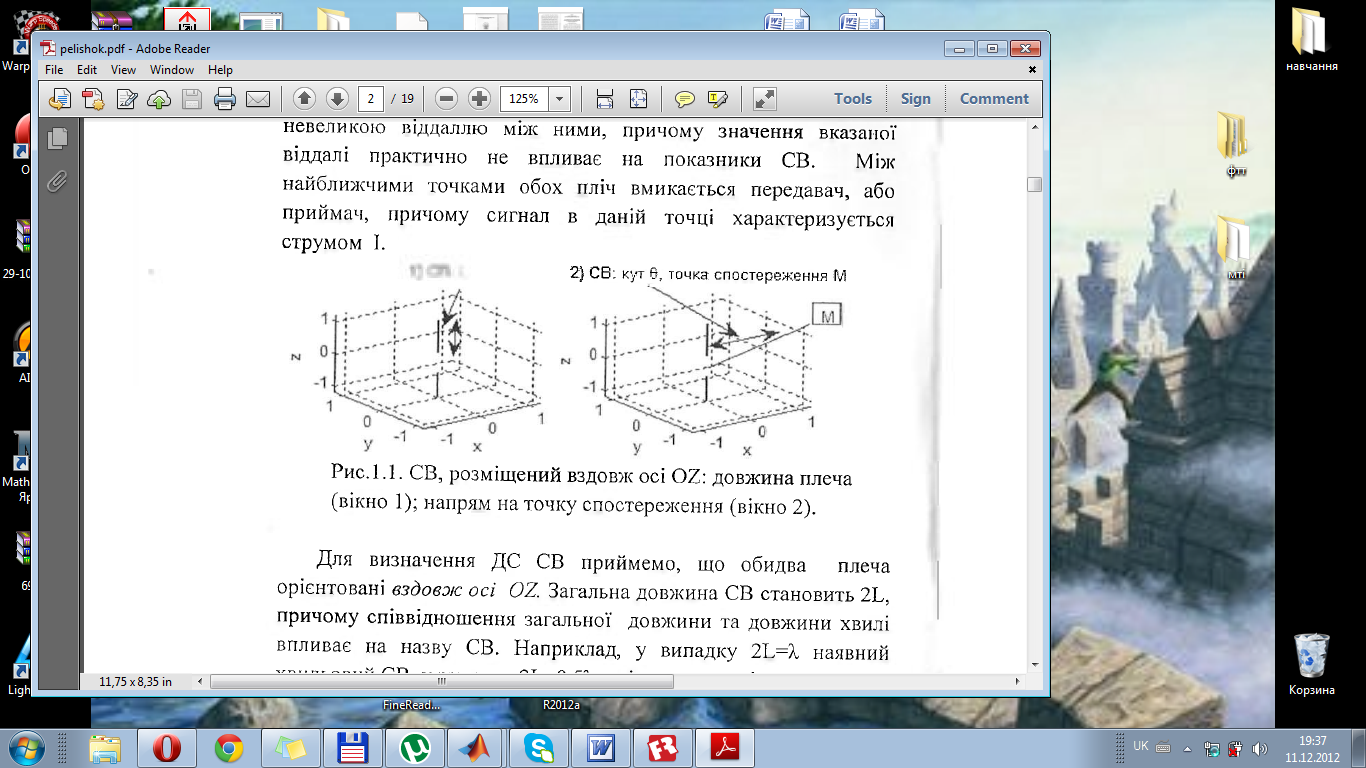Viewport: 1366px width, 768px height.
Task: Open the фтт folder on desktop
Action: coord(1236,144)
